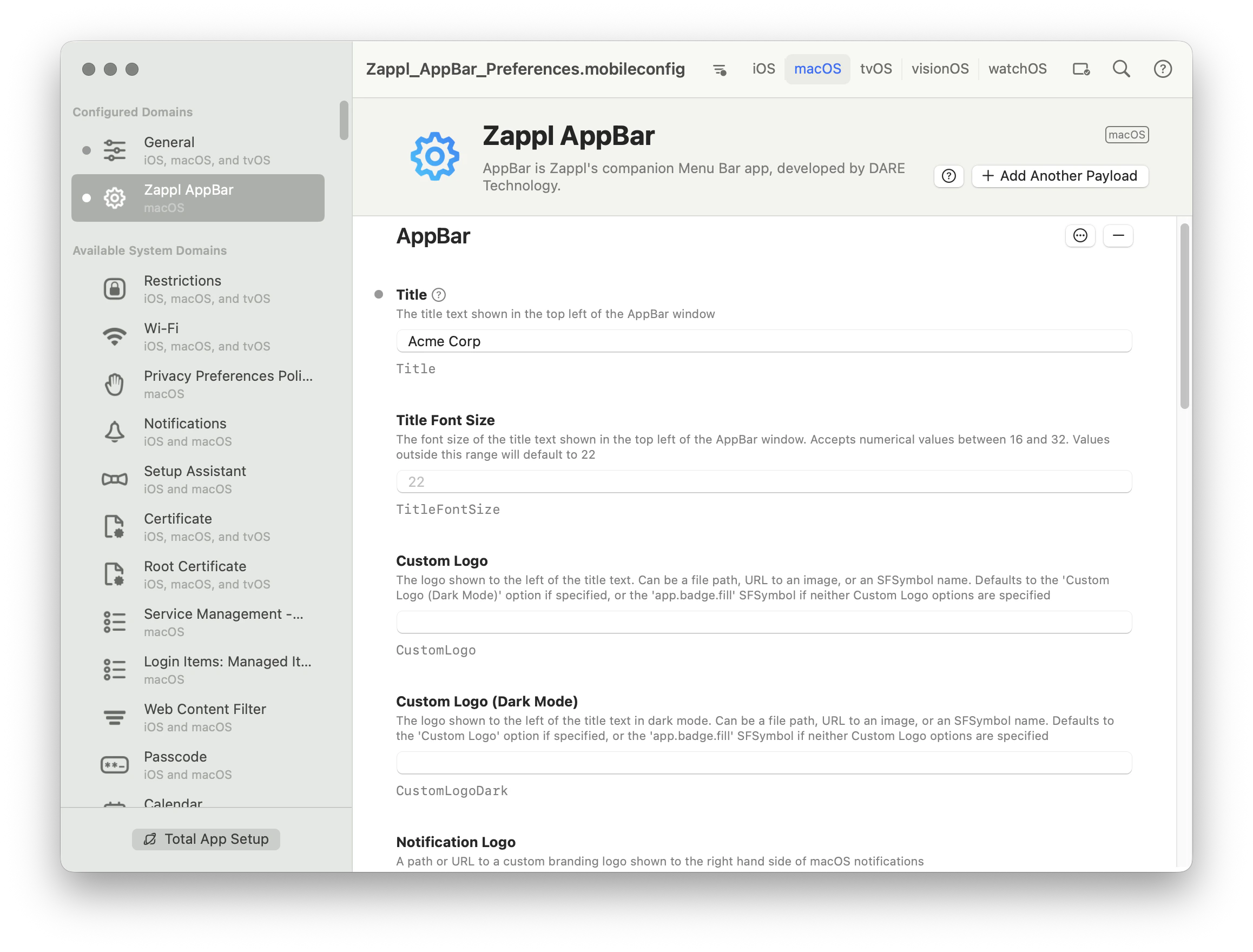The image size is (1253, 952).
Task: Click the Total App Setup button
Action: click(x=206, y=839)
